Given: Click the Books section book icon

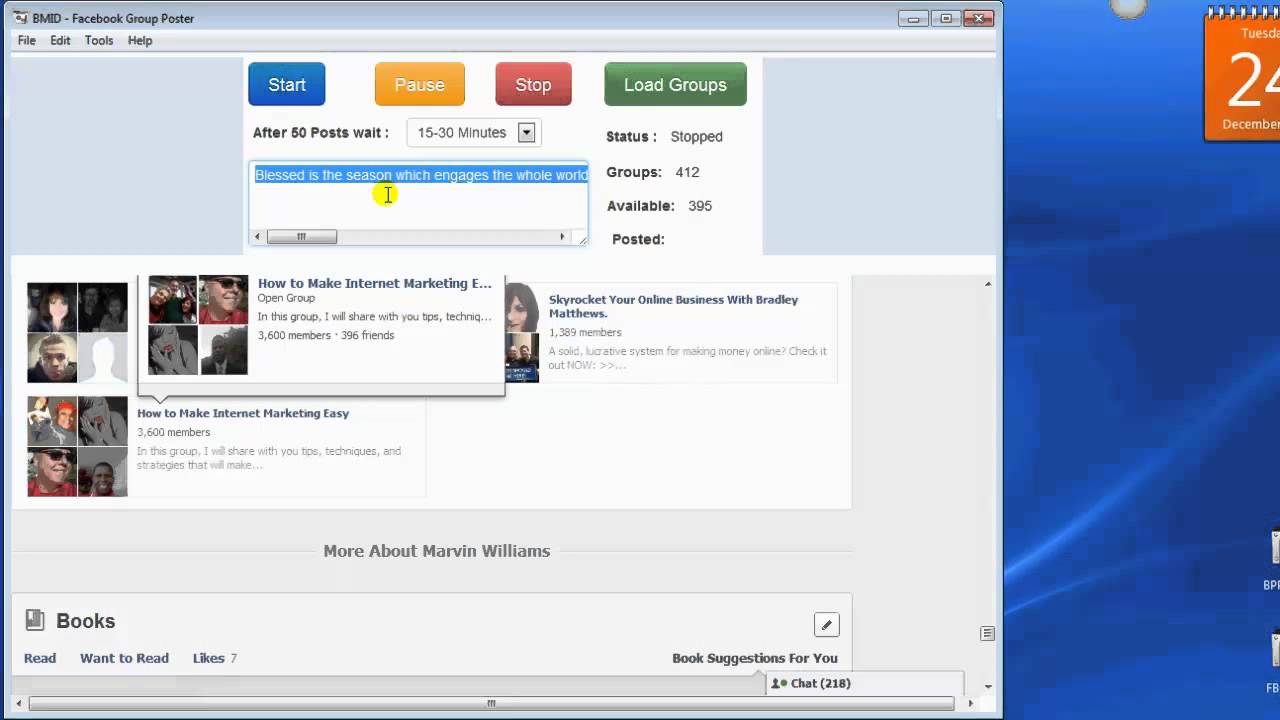Looking at the screenshot, I should click(x=35, y=620).
